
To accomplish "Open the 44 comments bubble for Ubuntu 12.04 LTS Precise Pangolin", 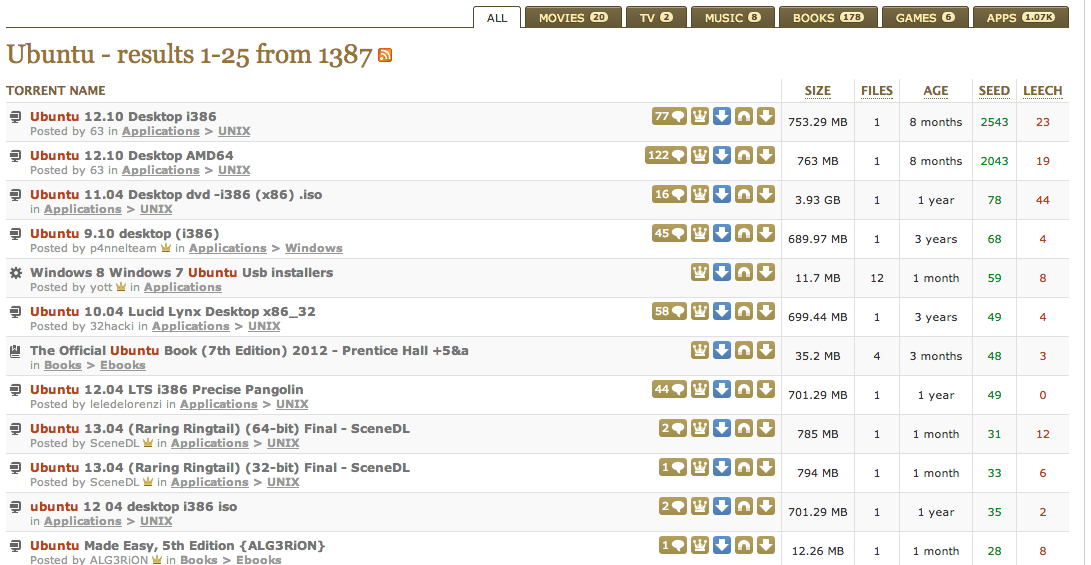I will tap(669, 389).
